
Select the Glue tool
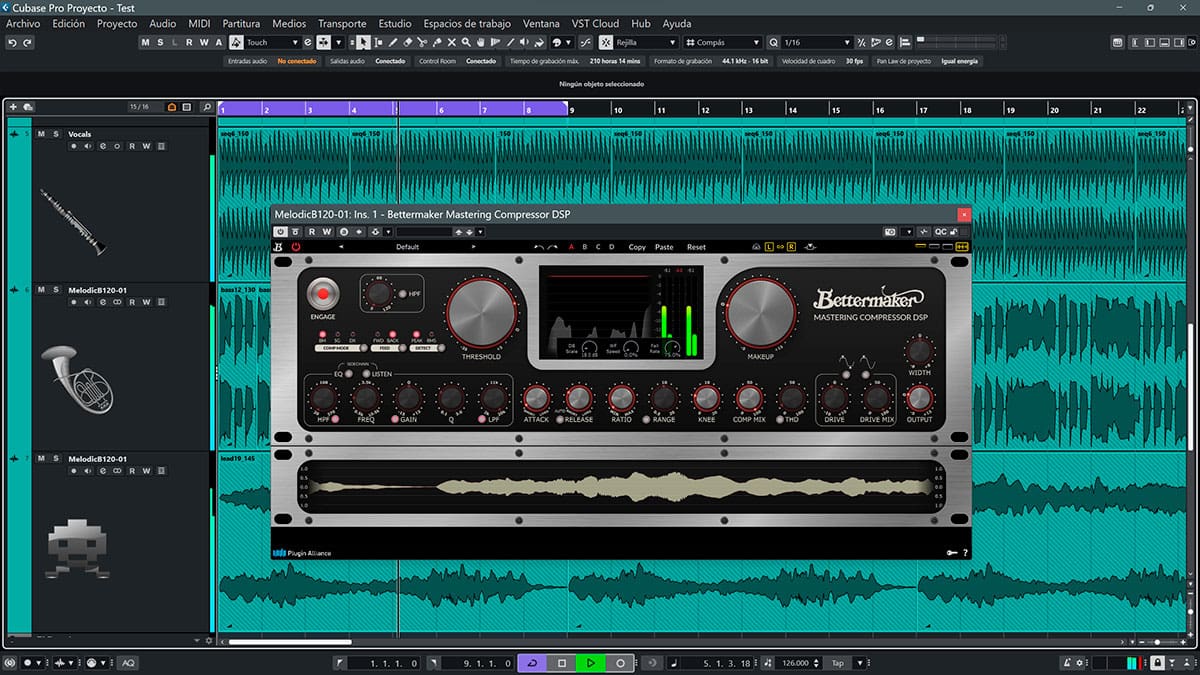[x=437, y=43]
